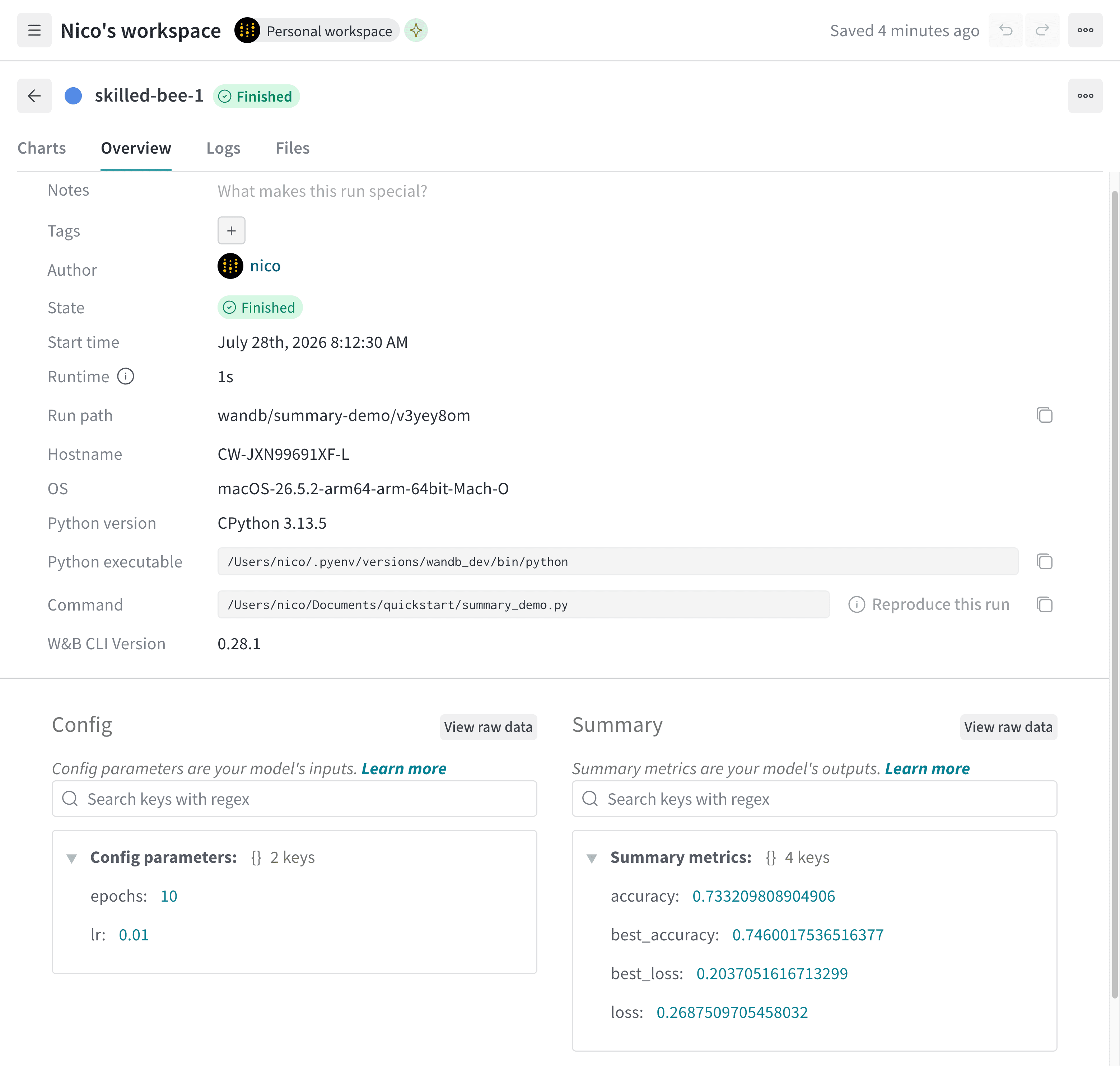1120x1066 pixels.
Task: Copy the run path
Action: tap(1044, 415)
